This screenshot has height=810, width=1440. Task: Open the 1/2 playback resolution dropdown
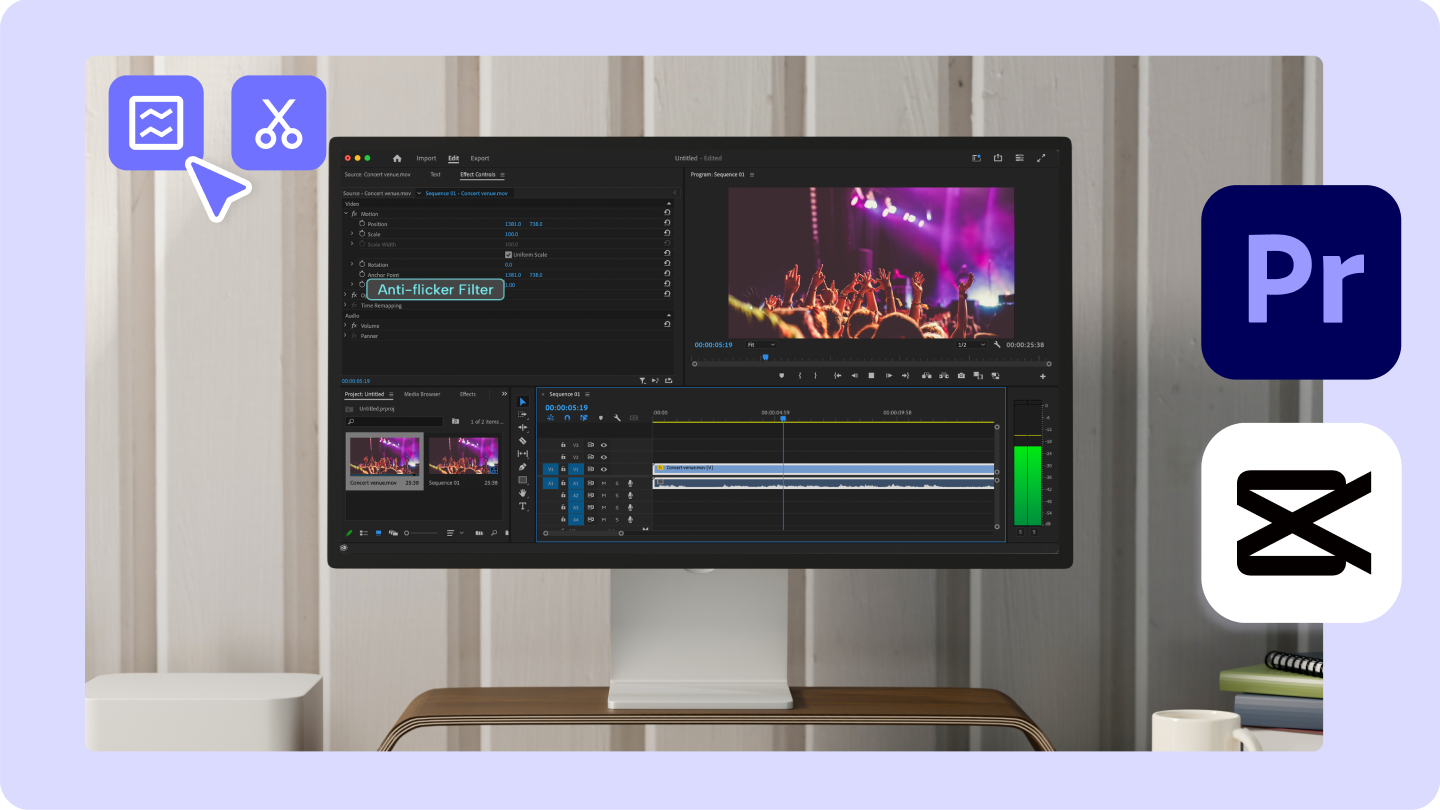(x=971, y=345)
